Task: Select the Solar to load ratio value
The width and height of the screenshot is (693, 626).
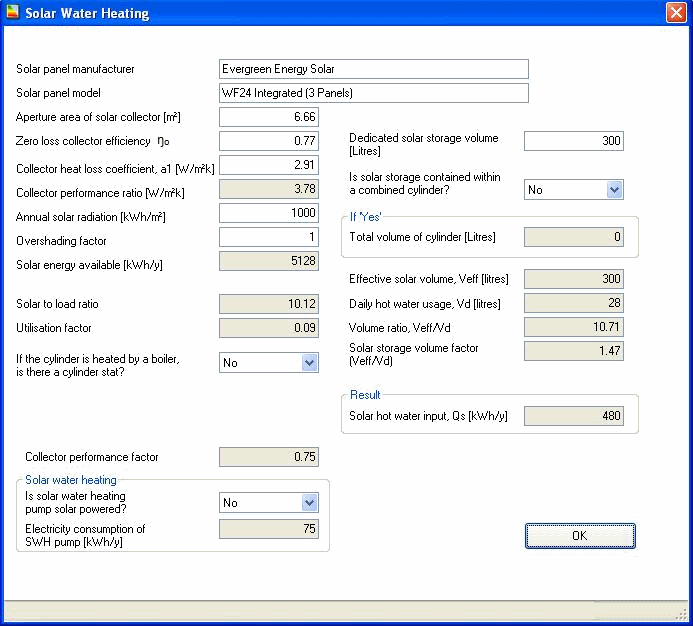Action: (x=269, y=304)
